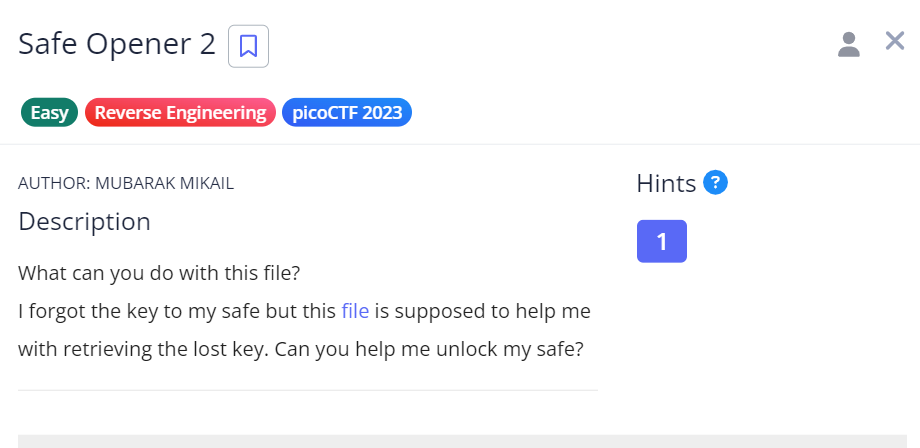The image size is (920, 448).
Task: Click the divider line below the description
Action: click(307, 390)
